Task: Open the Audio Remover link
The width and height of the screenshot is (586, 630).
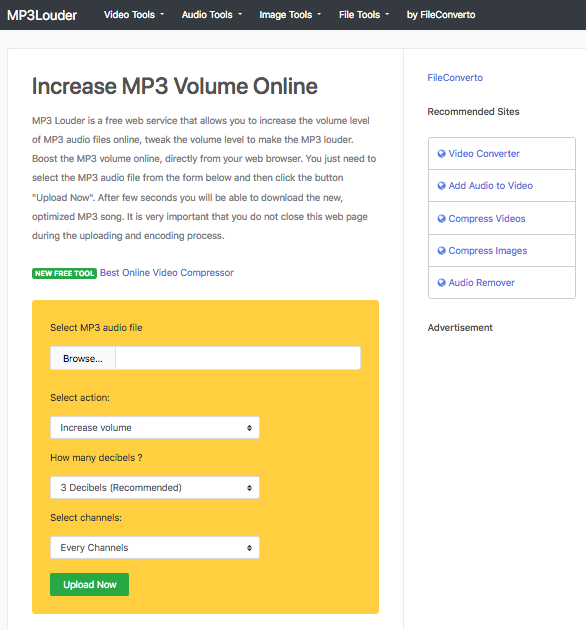Action: 482,283
